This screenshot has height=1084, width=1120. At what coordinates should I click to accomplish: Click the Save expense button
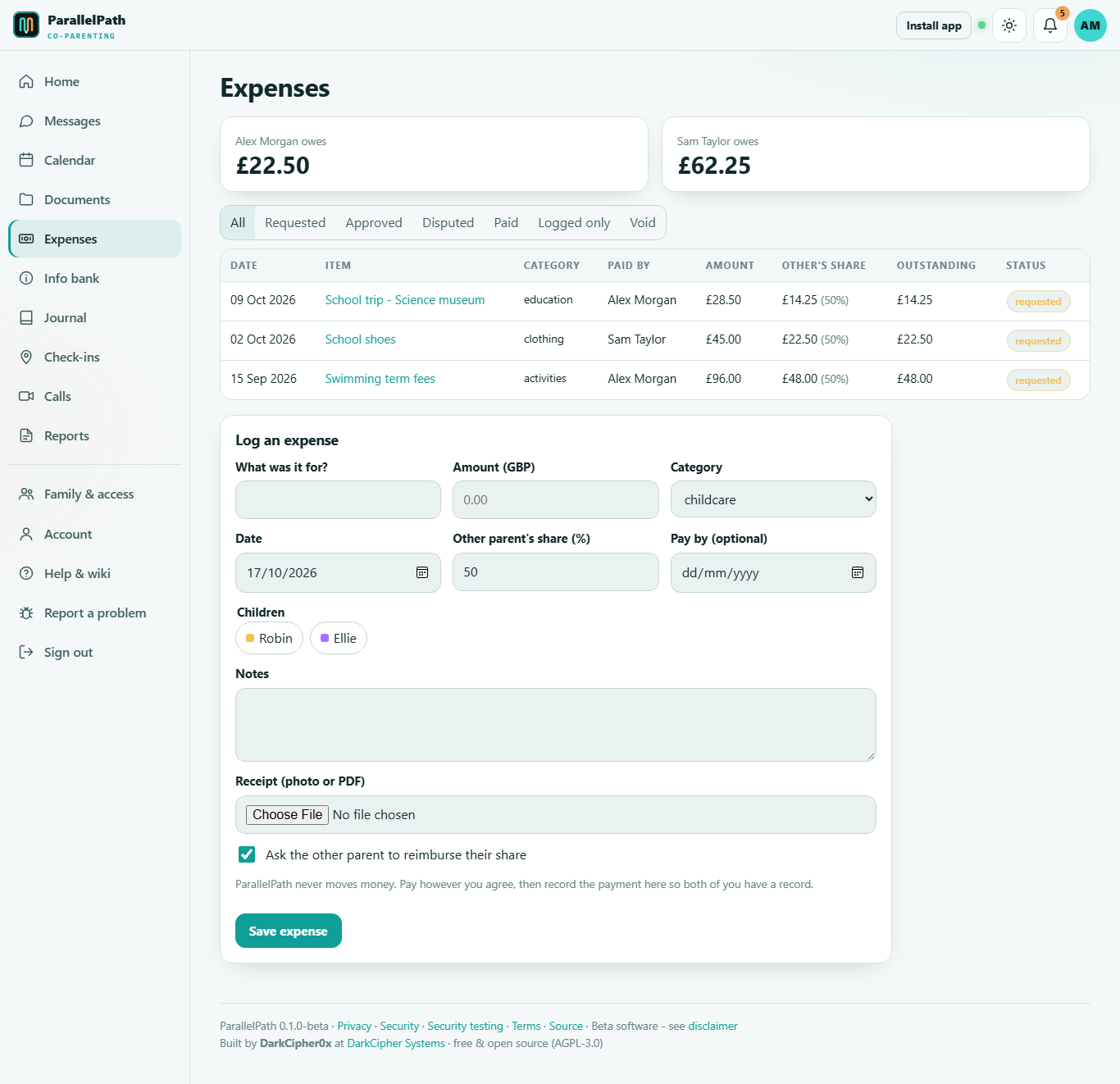point(289,931)
